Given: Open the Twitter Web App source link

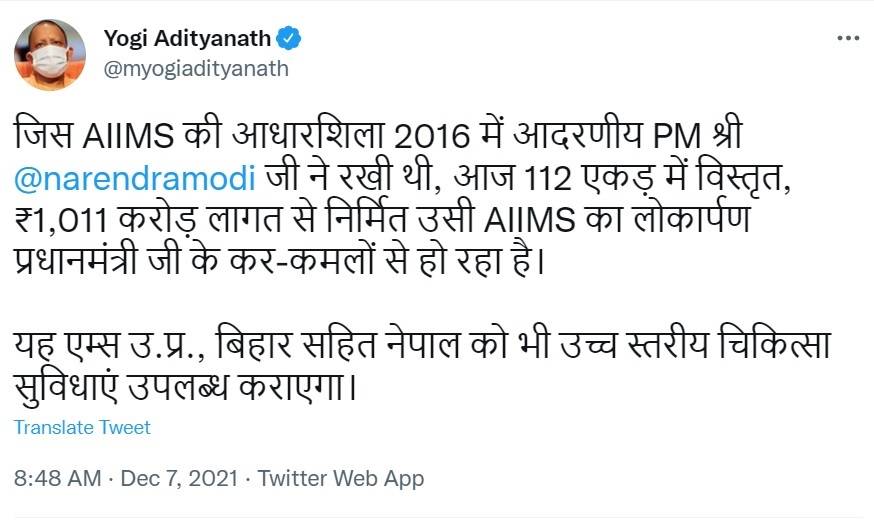Looking at the screenshot, I should (x=341, y=478).
